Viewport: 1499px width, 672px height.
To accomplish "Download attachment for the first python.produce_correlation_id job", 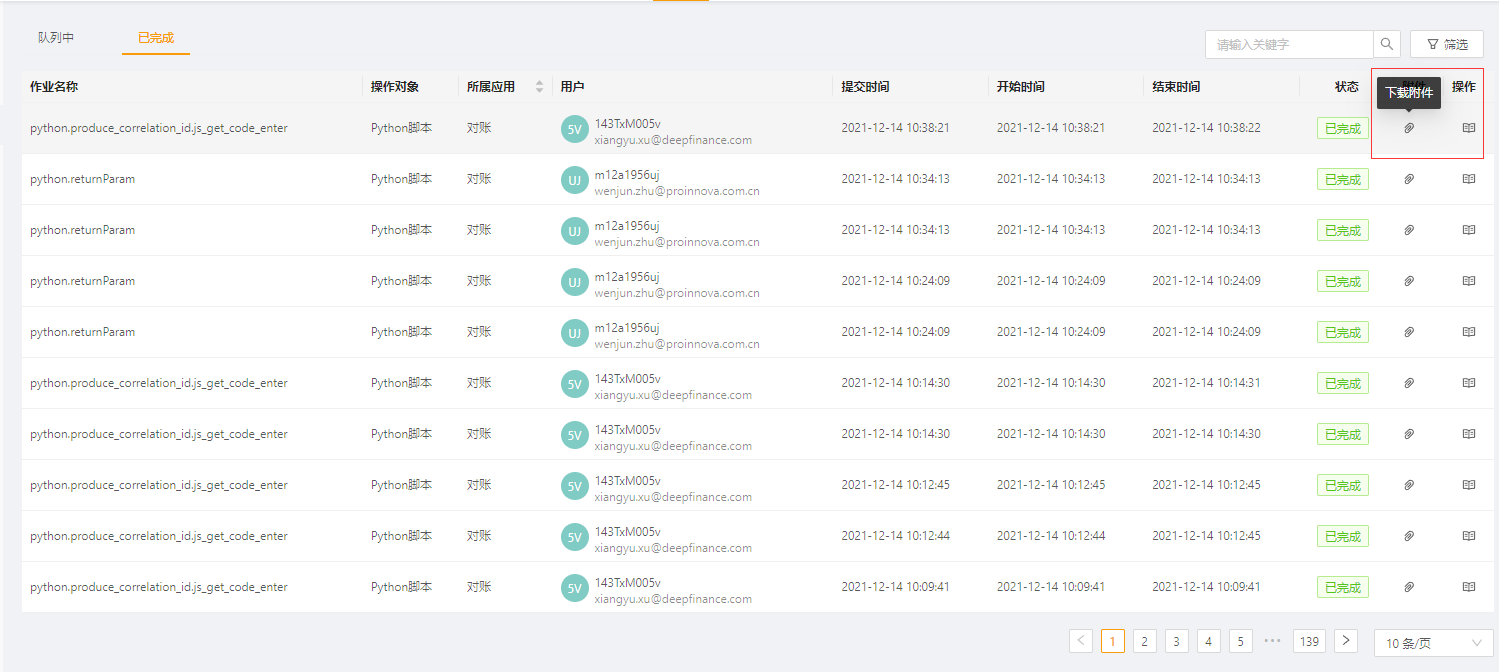I will (x=1409, y=128).
